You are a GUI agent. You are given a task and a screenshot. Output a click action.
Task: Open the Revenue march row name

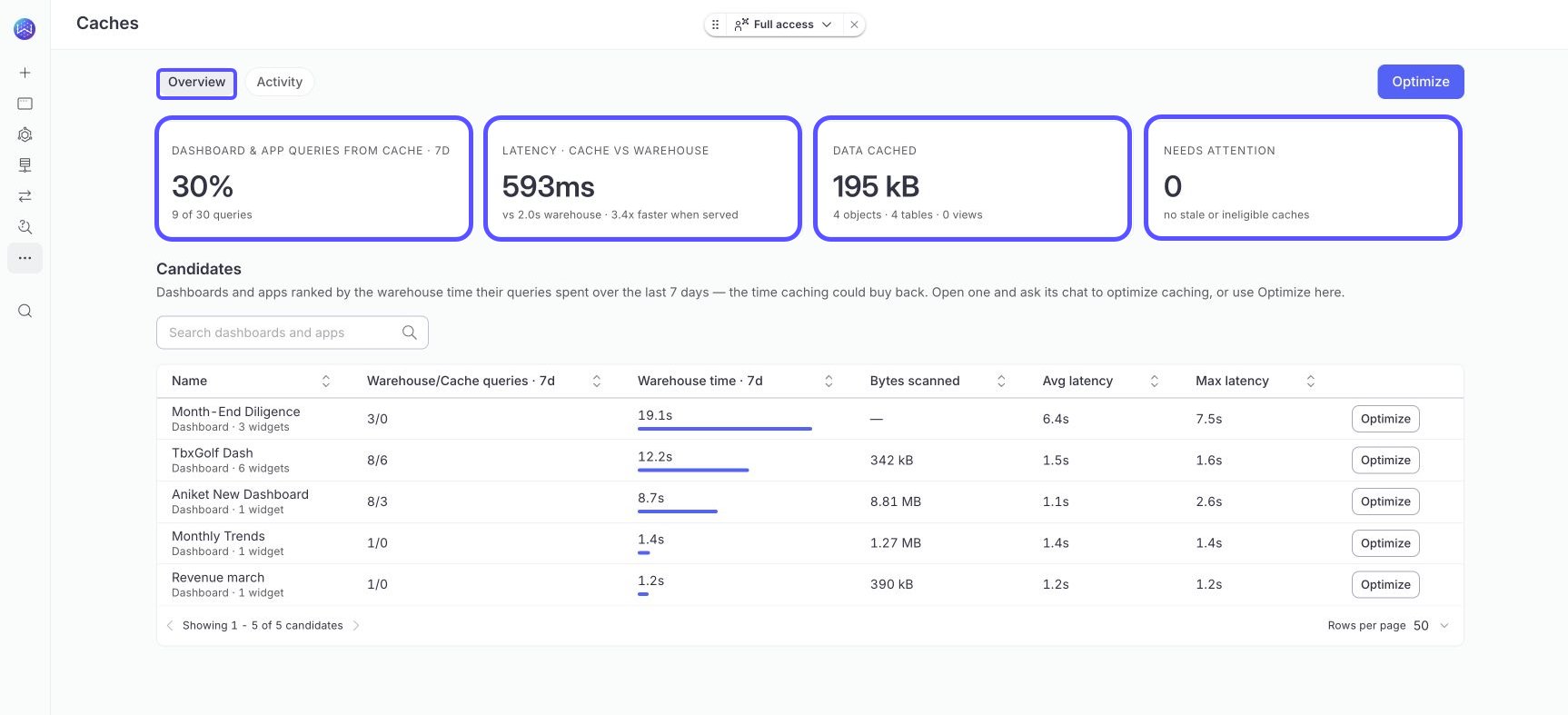coord(218,578)
